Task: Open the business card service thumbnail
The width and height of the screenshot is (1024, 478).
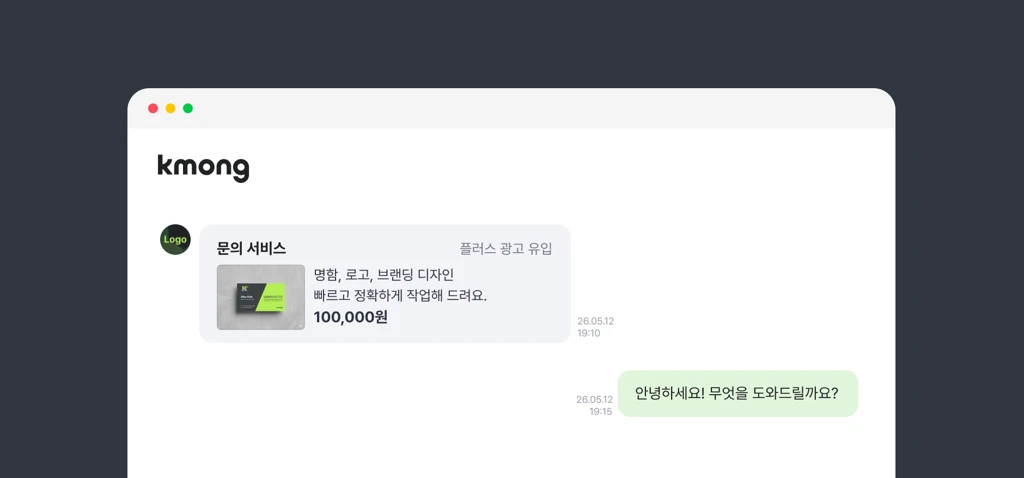Action: tap(261, 297)
